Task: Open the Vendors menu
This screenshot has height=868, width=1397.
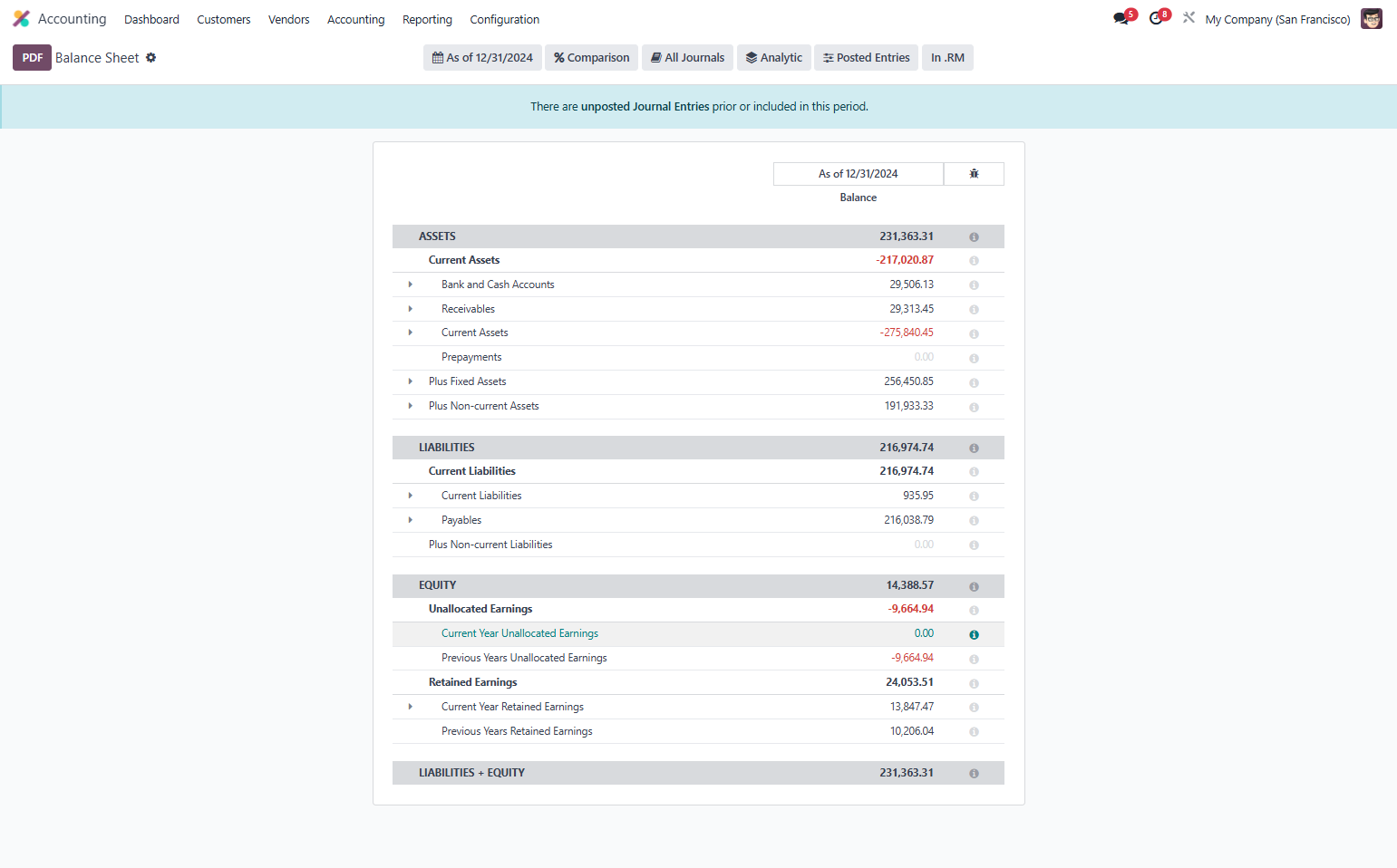Action: [289, 19]
